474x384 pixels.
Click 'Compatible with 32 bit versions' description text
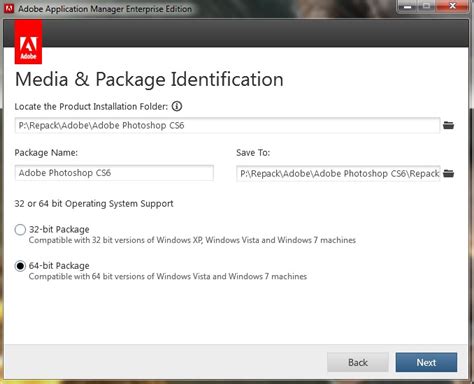pyautogui.click(x=192, y=240)
